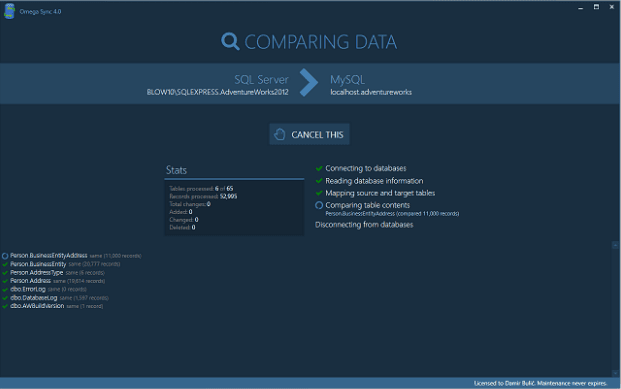Click the localhost.adventureworks target path
Image resolution: width=621 pixels, height=389 pixels.
[x=371, y=92]
